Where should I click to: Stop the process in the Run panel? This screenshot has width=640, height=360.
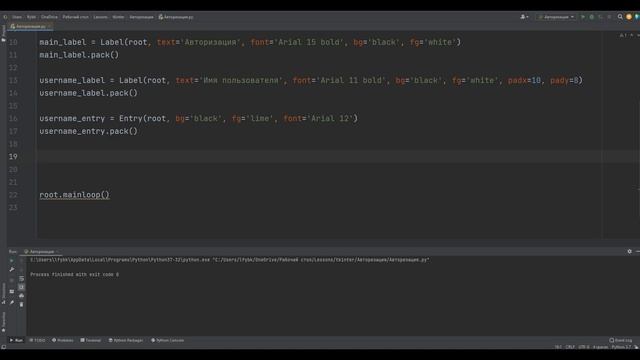(x=11, y=280)
